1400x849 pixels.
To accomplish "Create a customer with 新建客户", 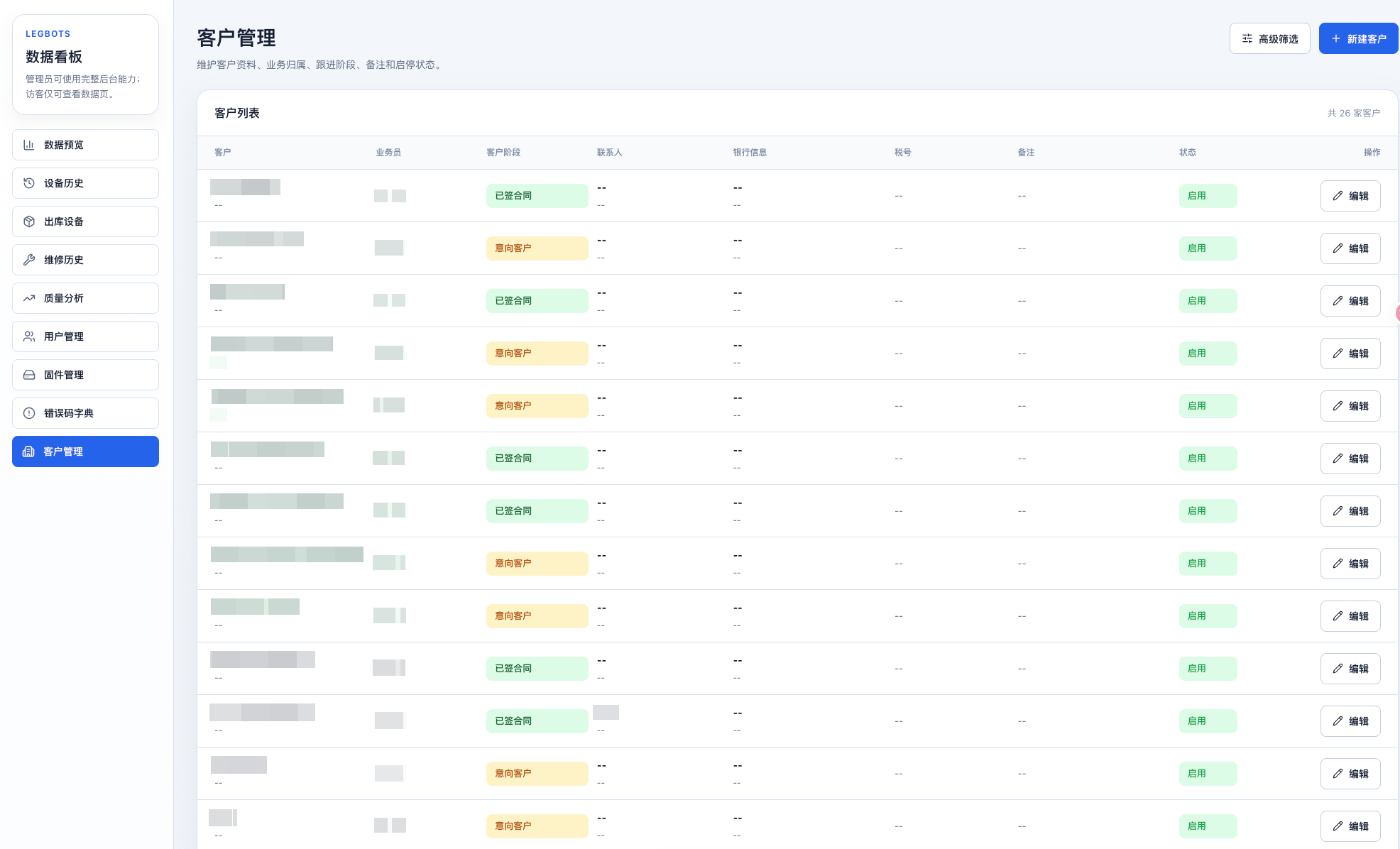I will tap(1358, 38).
